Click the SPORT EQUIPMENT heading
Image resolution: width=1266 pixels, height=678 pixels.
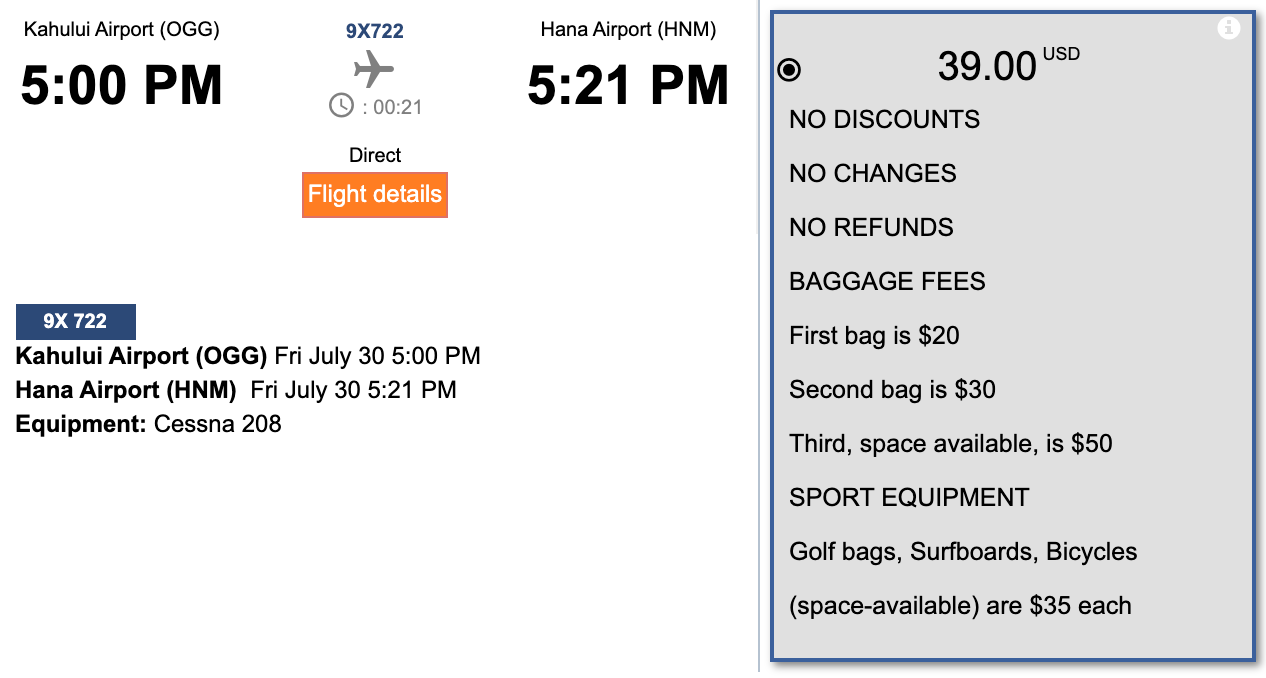click(909, 497)
